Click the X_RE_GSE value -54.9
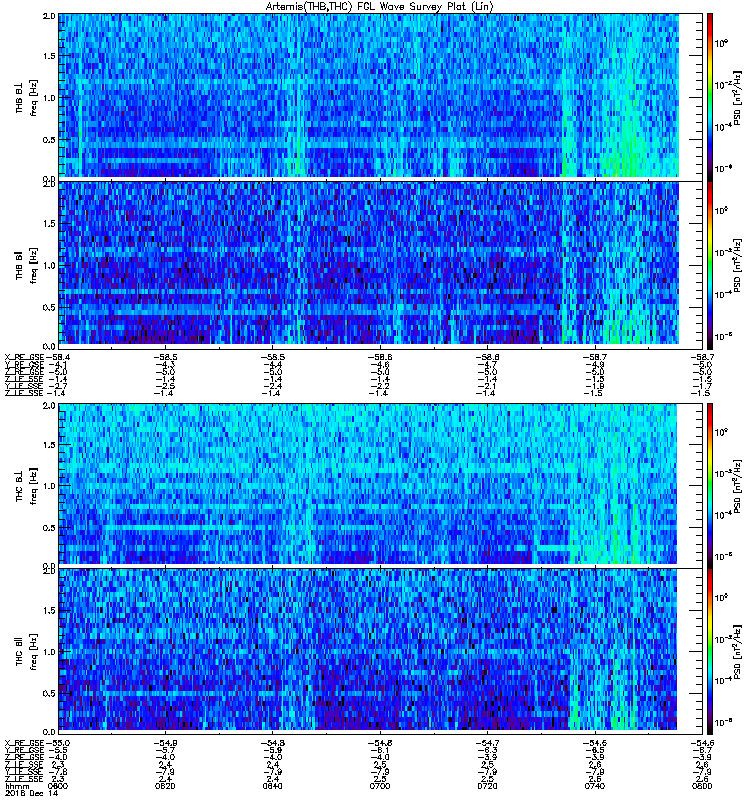The image size is (750, 800). click(x=165, y=743)
